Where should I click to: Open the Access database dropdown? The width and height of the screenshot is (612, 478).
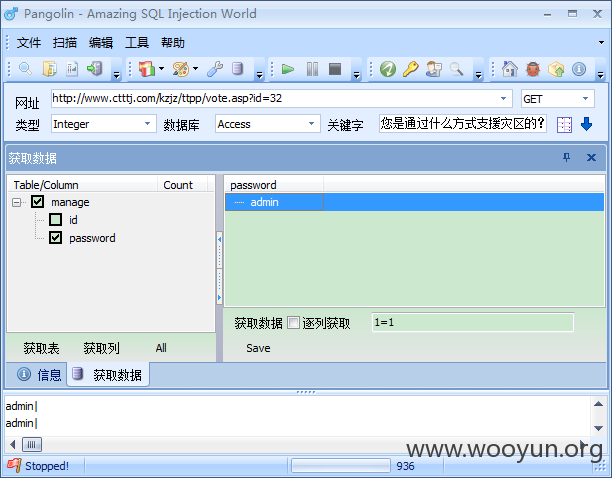pyautogui.click(x=311, y=124)
